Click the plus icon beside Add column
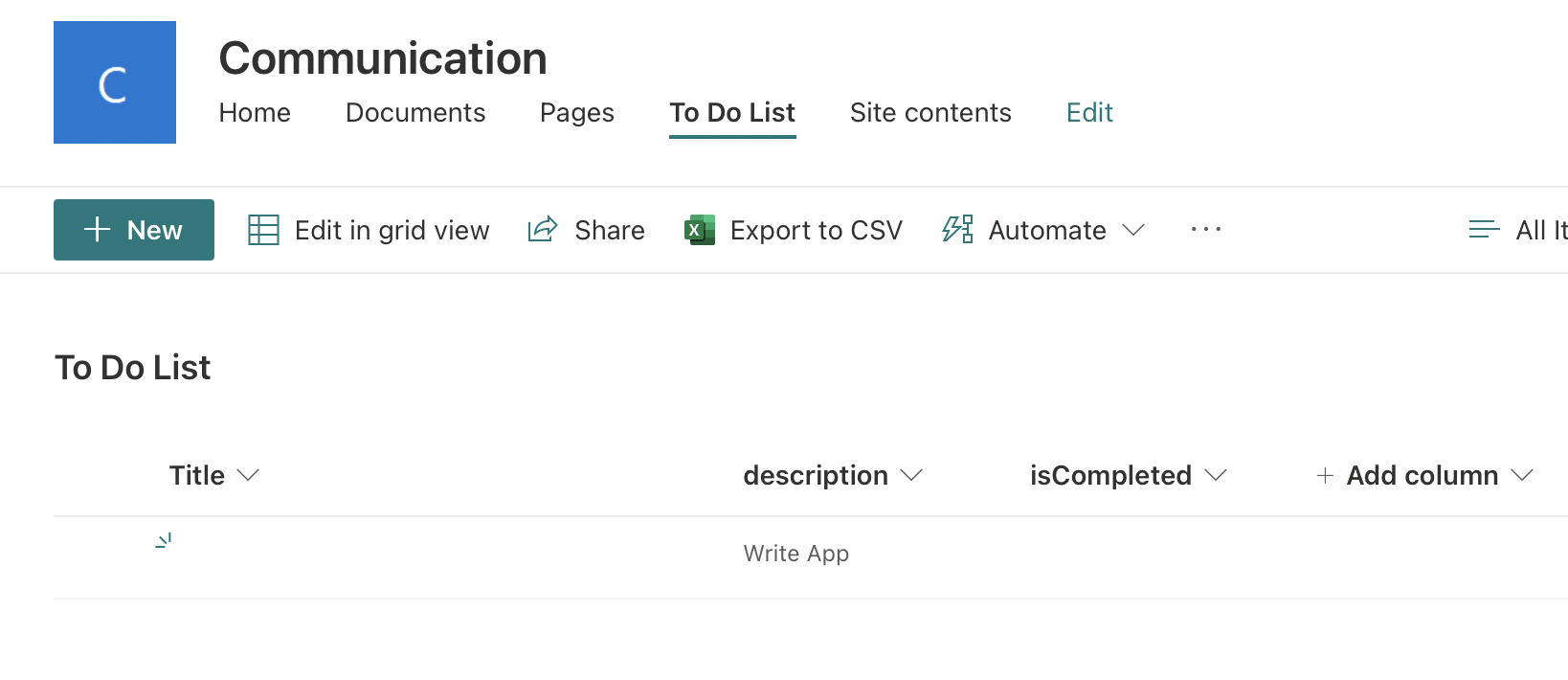Image resolution: width=1568 pixels, height=680 pixels. [x=1325, y=476]
